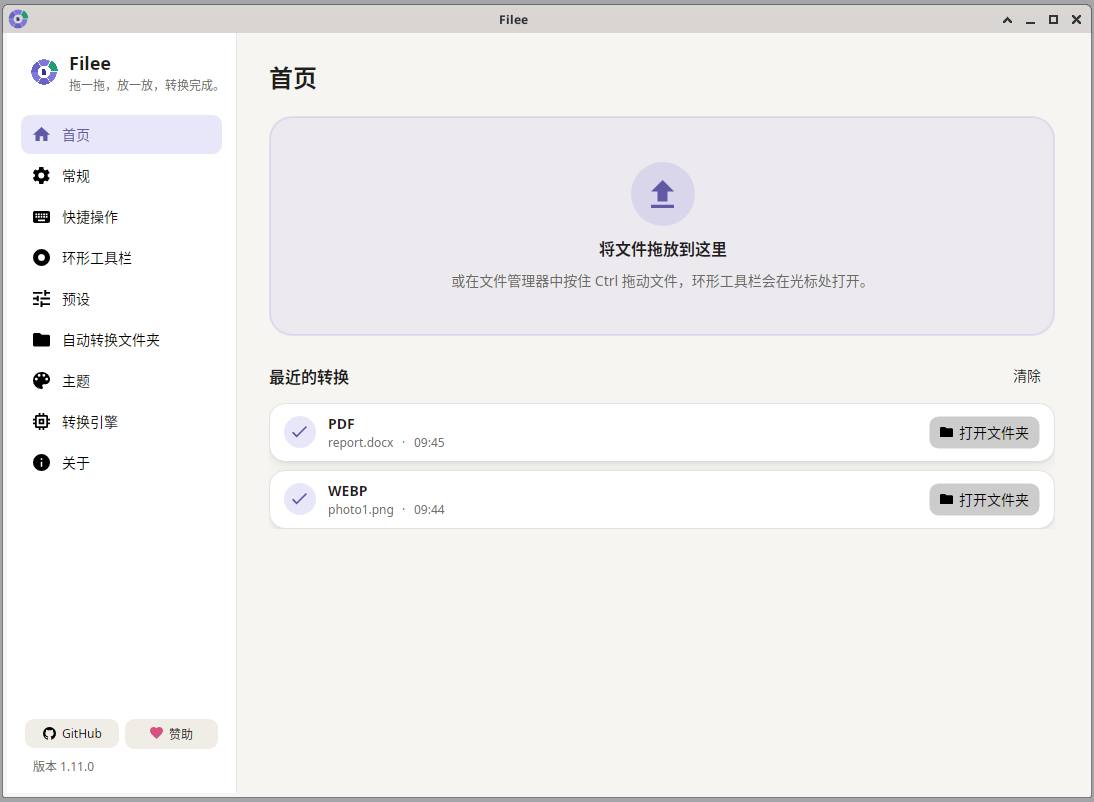Click the chip icon for 转换引擎
The height and width of the screenshot is (802, 1094).
[x=41, y=422]
